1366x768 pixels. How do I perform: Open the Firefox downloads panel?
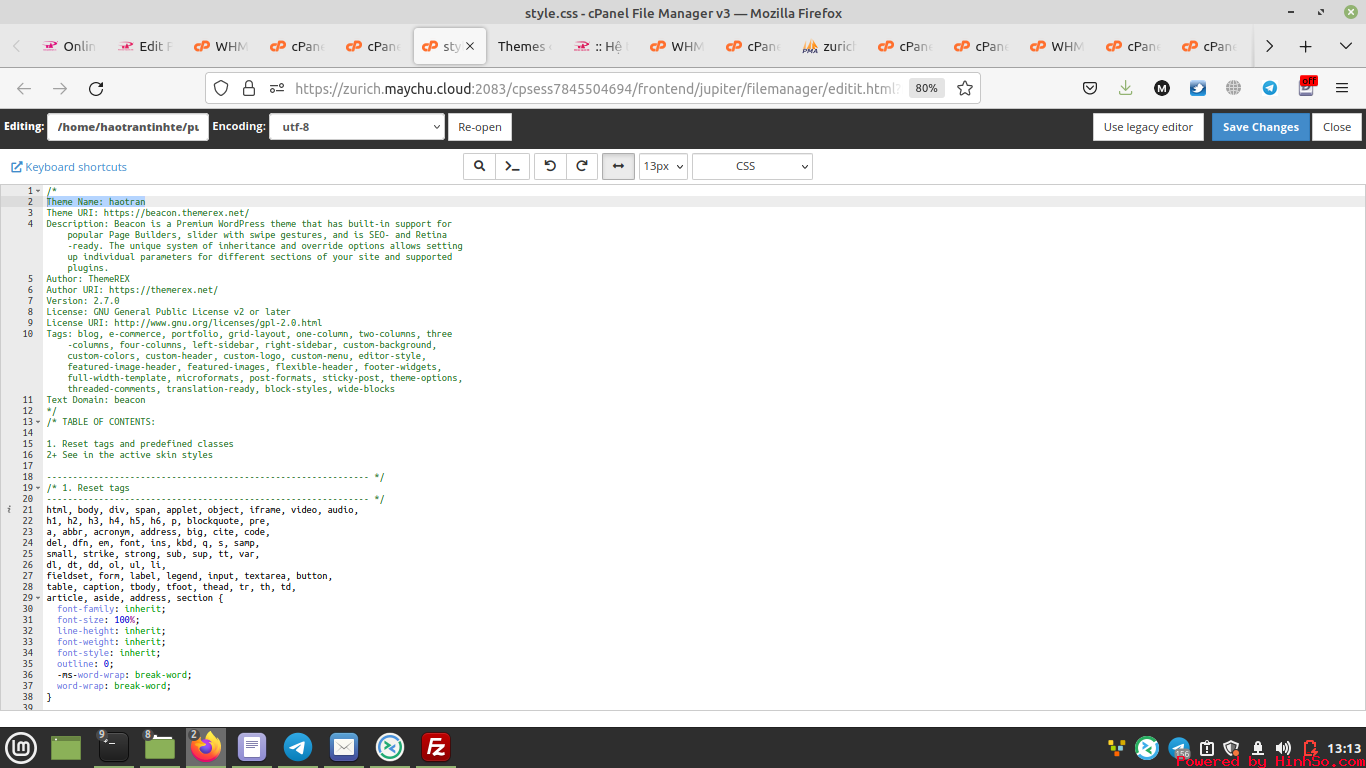pyautogui.click(x=1126, y=88)
